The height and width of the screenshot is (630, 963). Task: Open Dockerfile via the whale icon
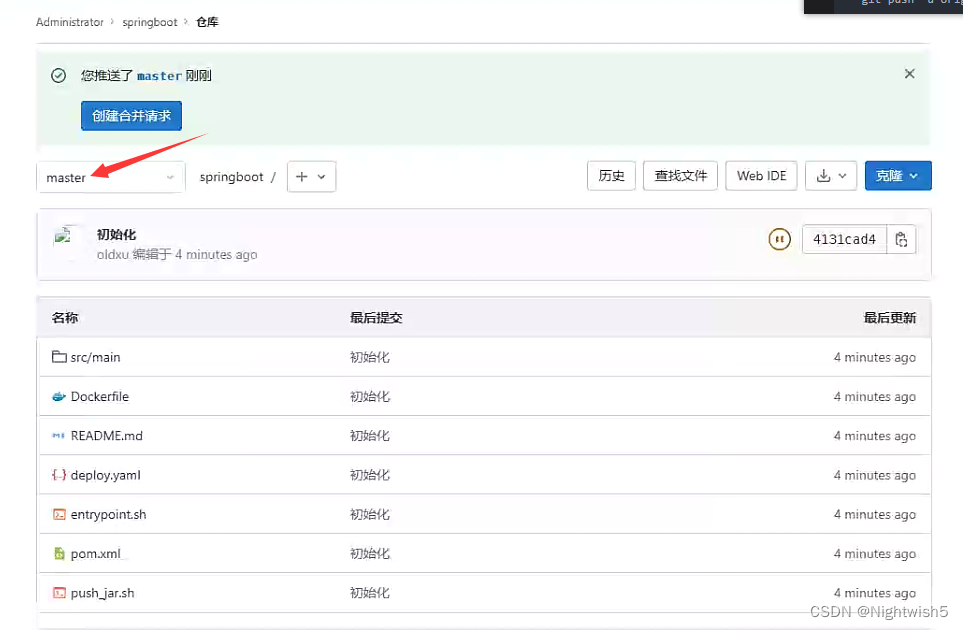point(59,396)
